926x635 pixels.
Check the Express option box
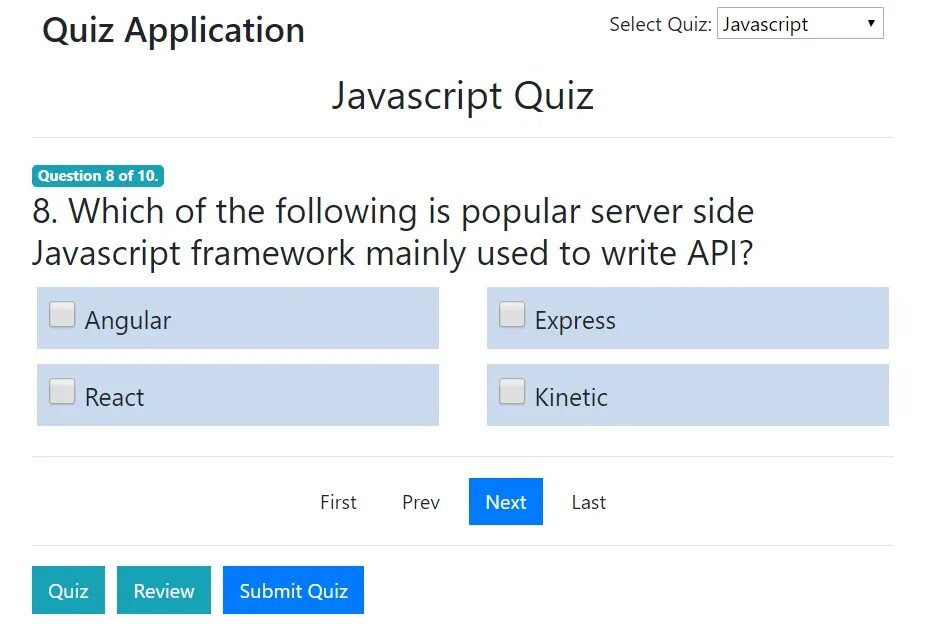coord(512,314)
